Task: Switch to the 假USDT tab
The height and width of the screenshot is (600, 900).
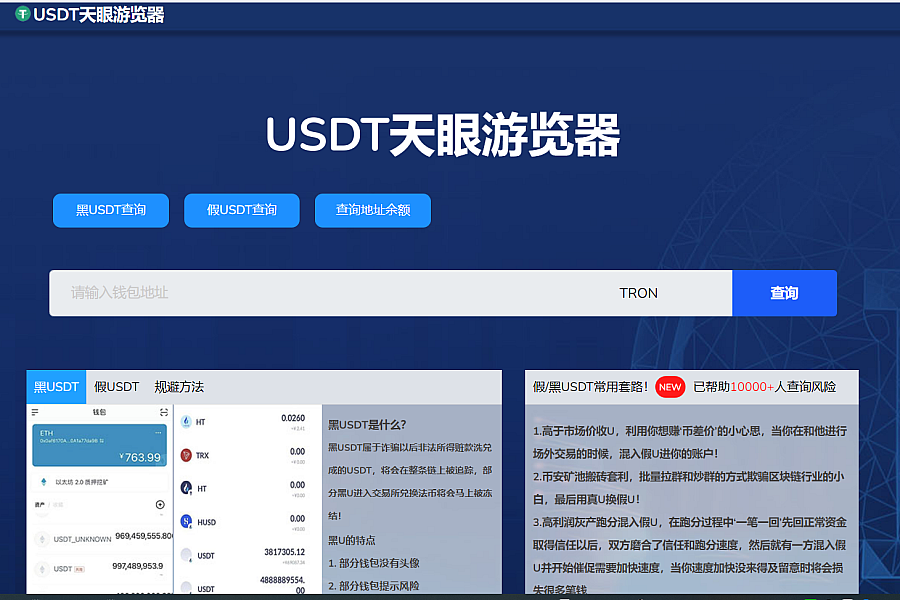Action: 117,387
